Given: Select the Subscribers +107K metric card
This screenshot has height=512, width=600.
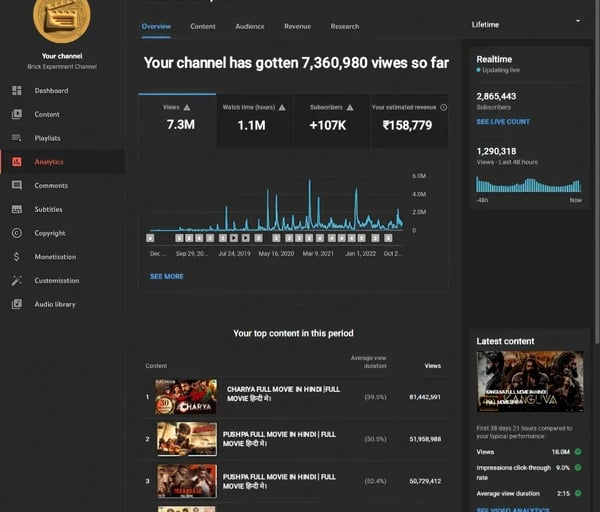Looking at the screenshot, I should click(x=331, y=121).
